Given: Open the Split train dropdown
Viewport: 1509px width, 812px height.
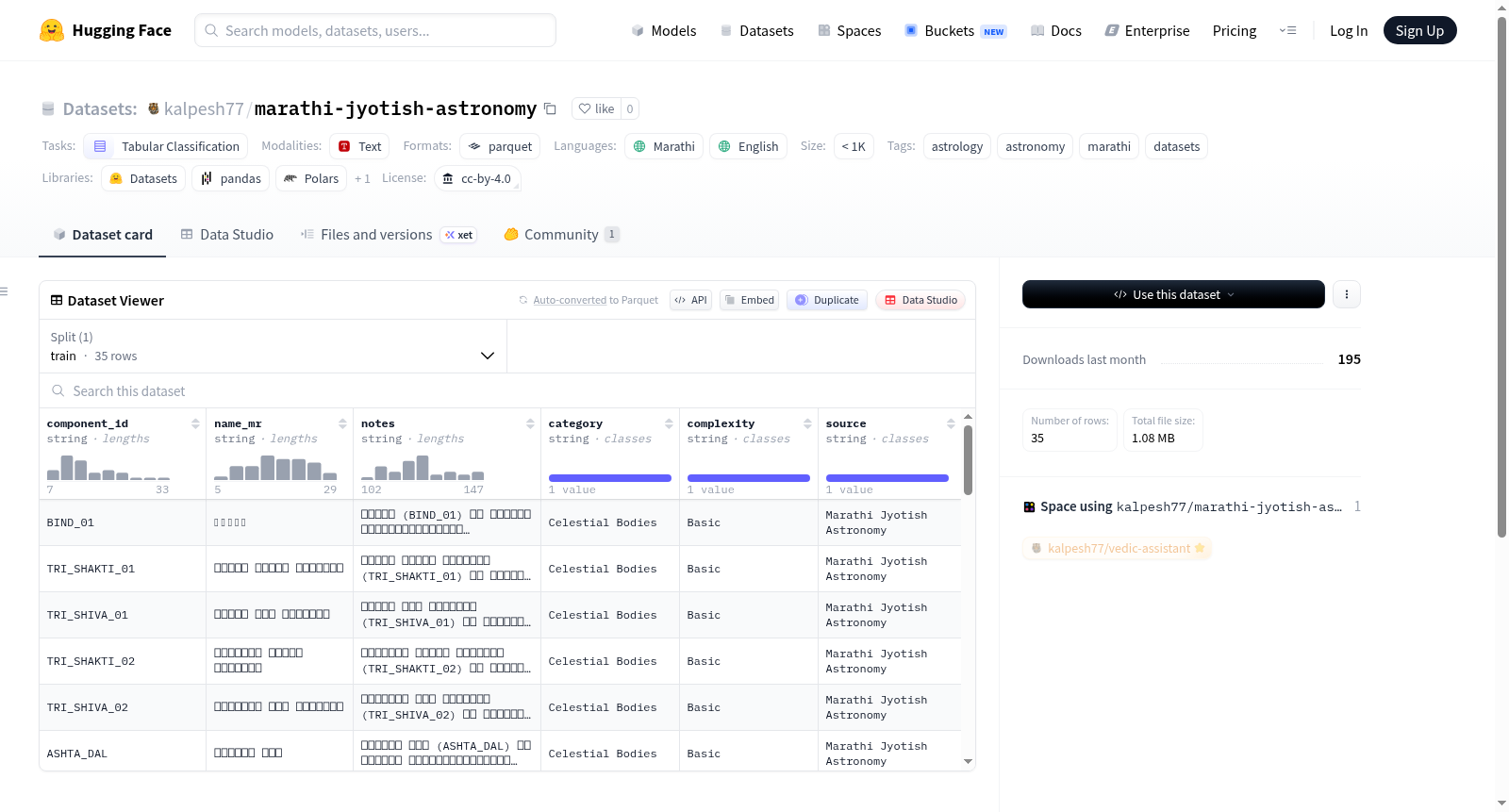Looking at the screenshot, I should point(273,346).
